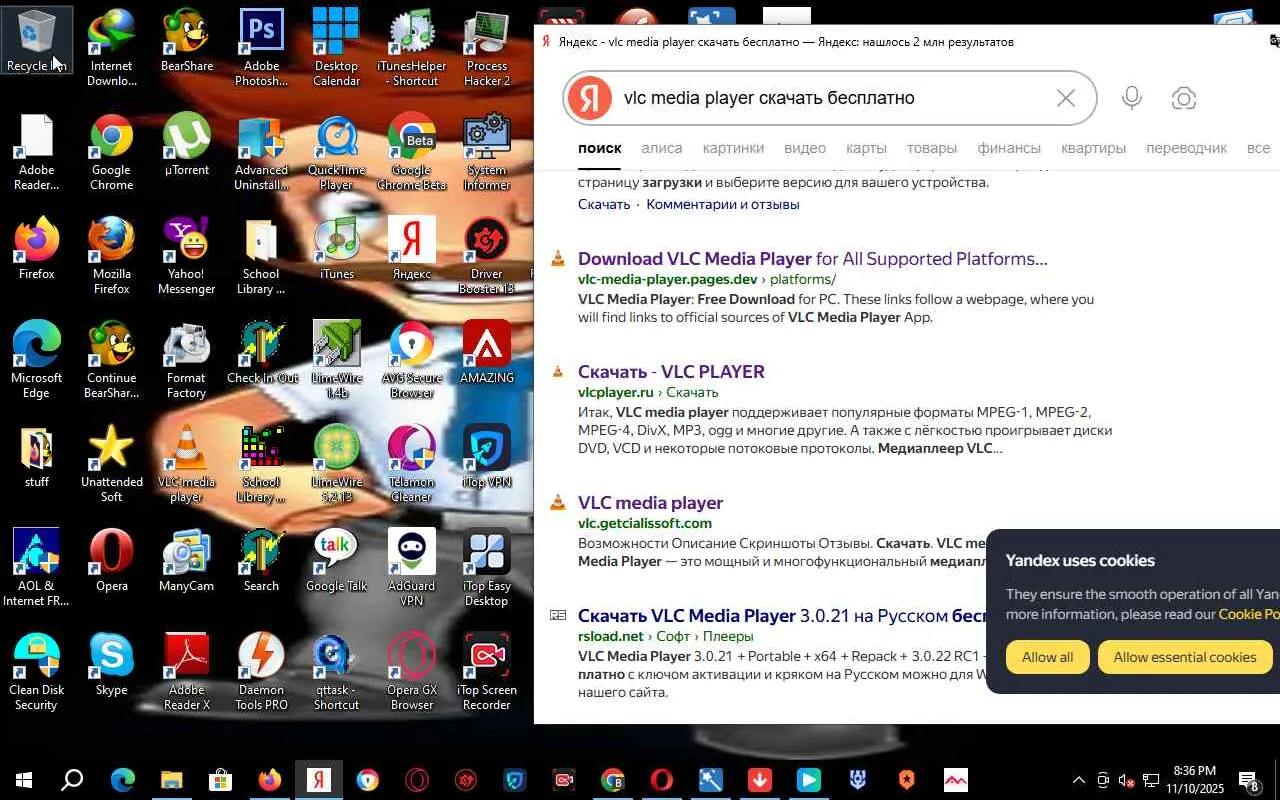Switch to the видео tab
The height and width of the screenshot is (800, 1280).
tap(805, 148)
